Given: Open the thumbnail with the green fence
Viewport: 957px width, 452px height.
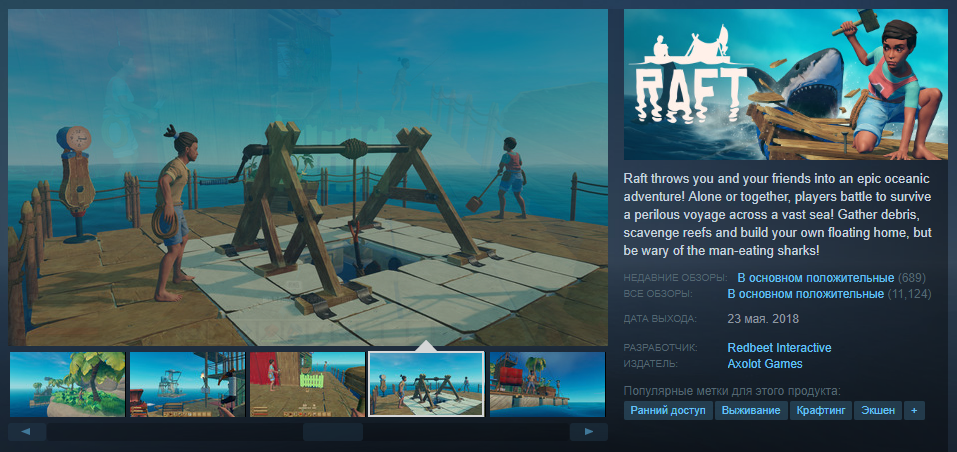Looking at the screenshot, I should 307,384.
